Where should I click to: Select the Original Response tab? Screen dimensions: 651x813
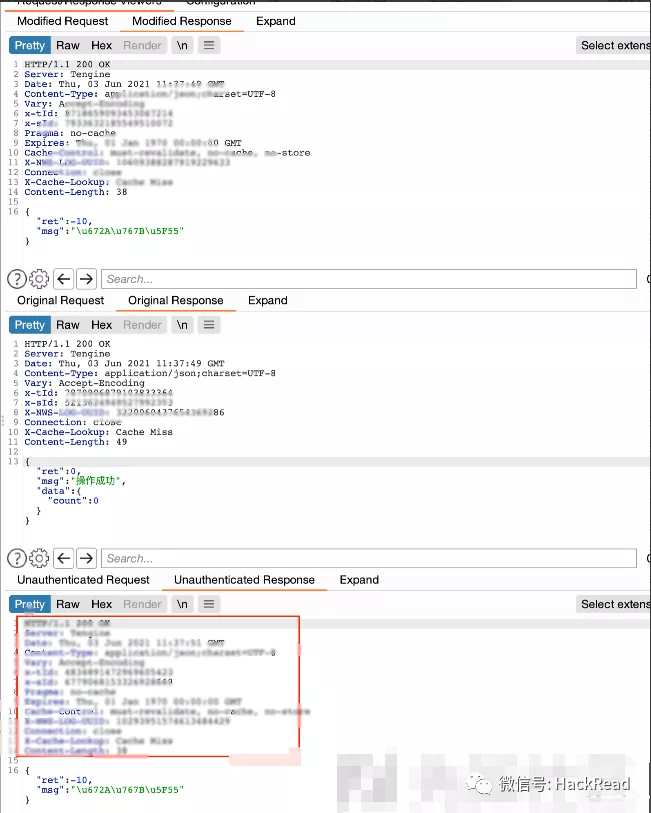tap(176, 301)
